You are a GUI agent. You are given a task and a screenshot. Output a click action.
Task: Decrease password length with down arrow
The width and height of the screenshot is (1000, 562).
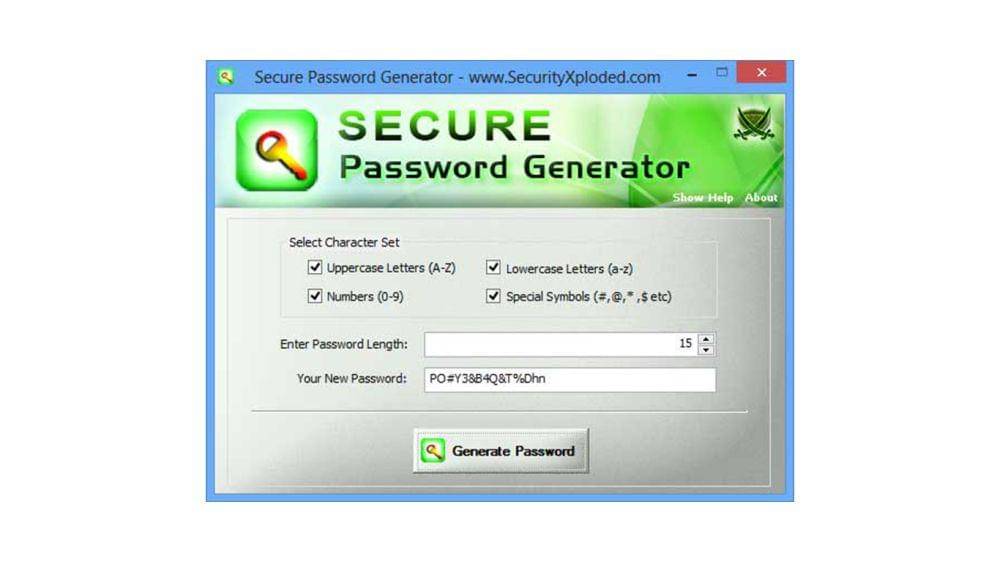(x=706, y=350)
